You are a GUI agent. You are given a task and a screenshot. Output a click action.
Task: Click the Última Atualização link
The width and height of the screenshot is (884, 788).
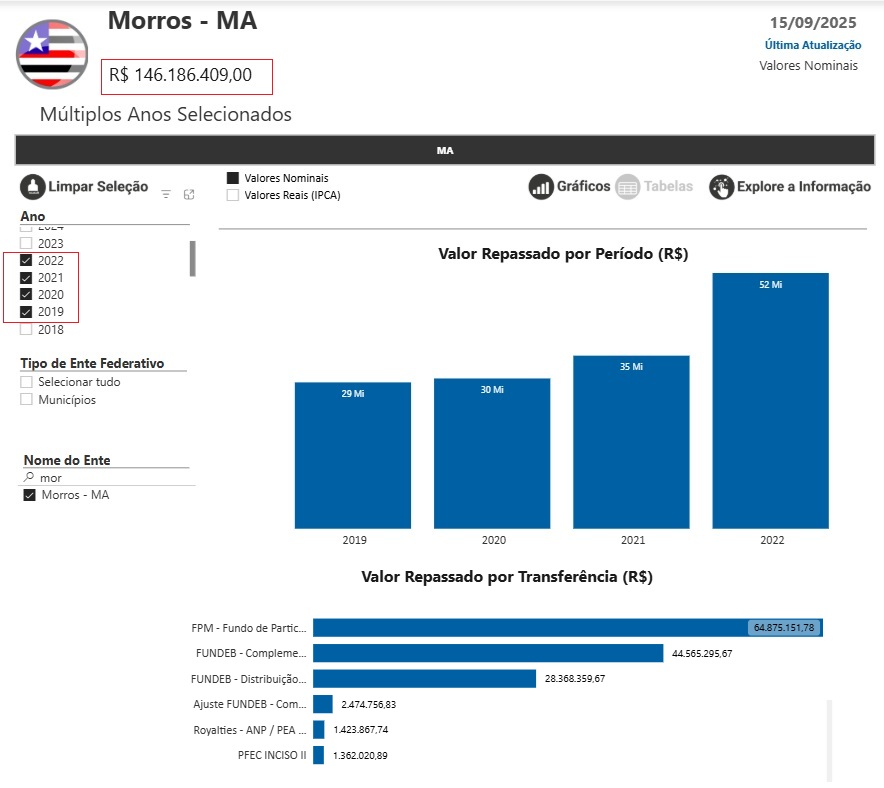click(x=812, y=45)
